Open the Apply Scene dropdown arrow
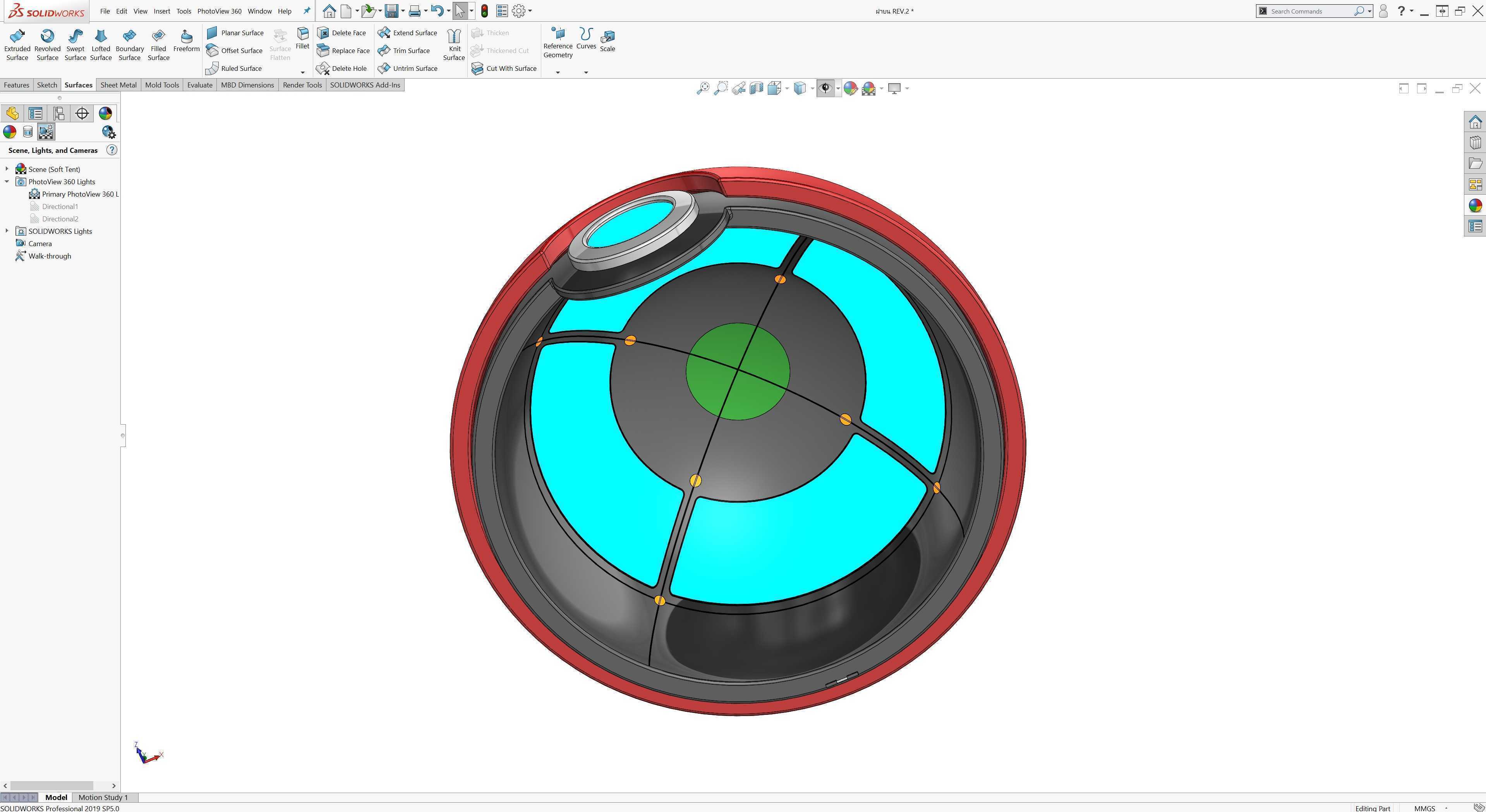Screen dimensions: 1486x812 tap(882, 88)
